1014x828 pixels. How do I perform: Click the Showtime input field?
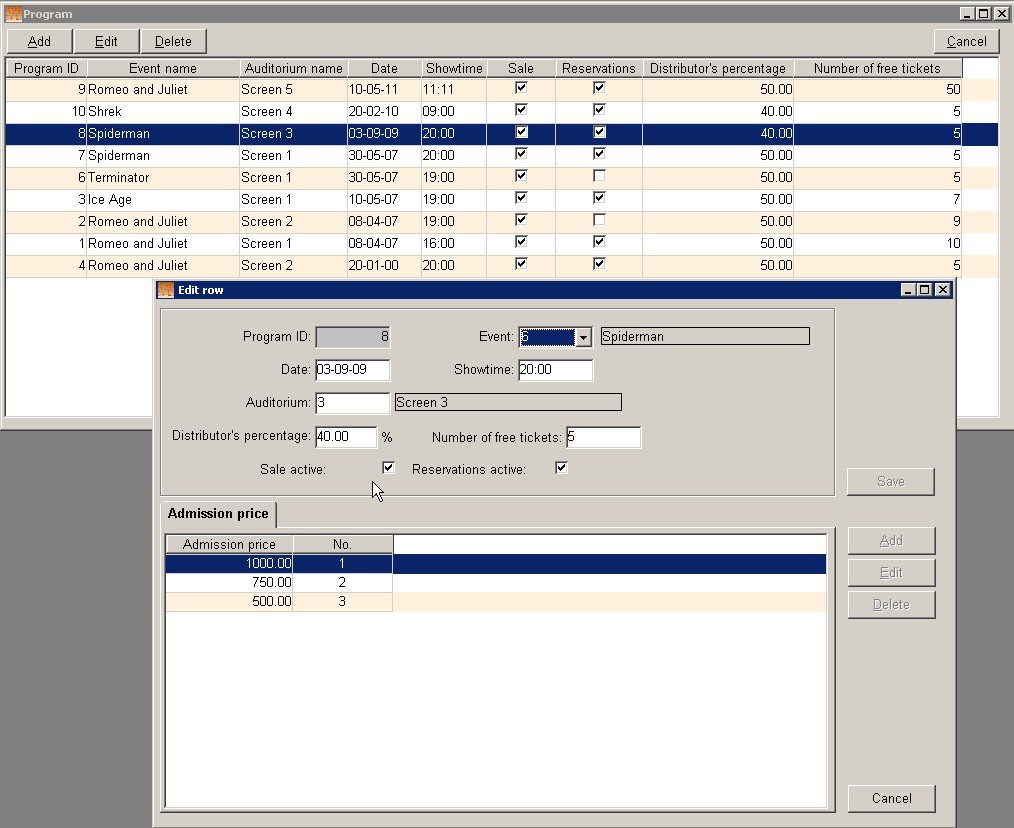(555, 369)
